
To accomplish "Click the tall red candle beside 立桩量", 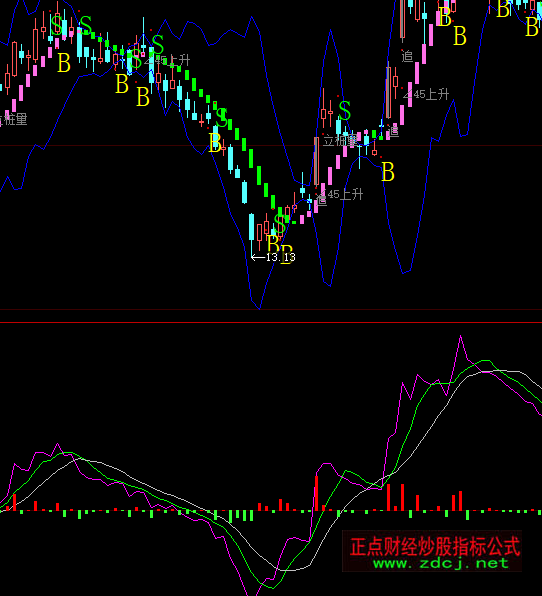I will coord(316,162).
